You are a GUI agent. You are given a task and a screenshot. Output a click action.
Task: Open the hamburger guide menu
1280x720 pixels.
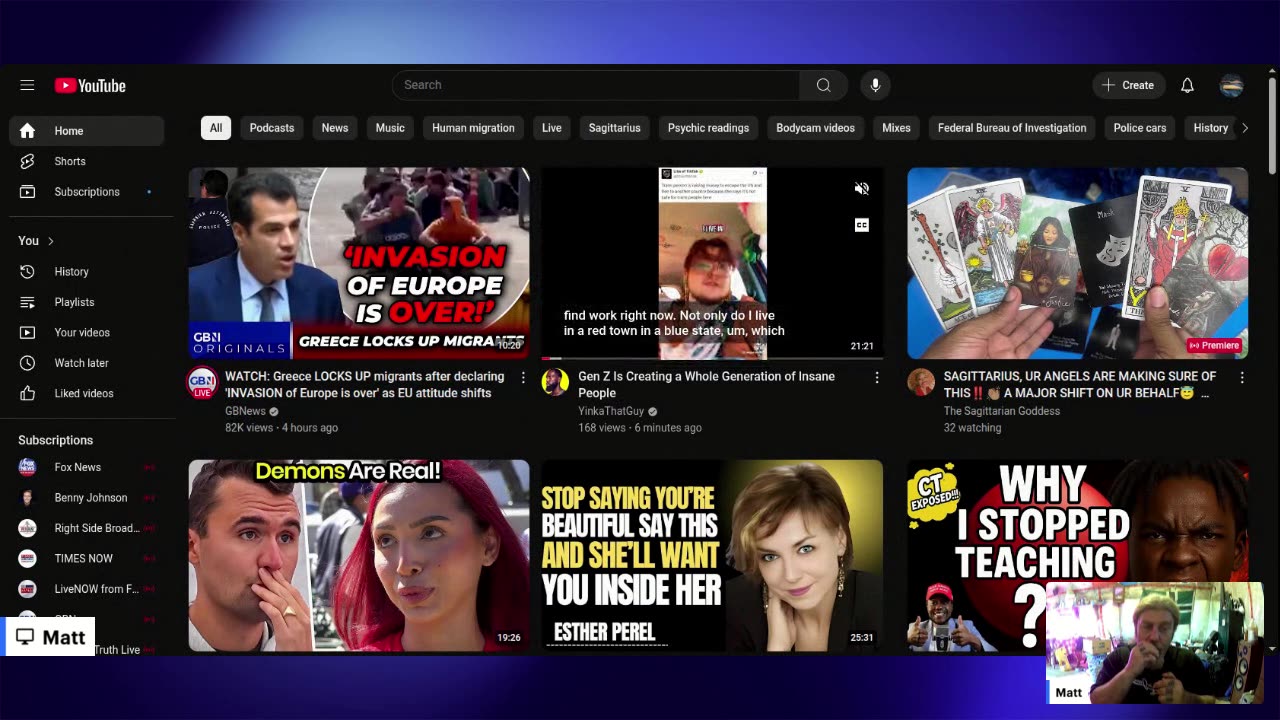point(27,85)
